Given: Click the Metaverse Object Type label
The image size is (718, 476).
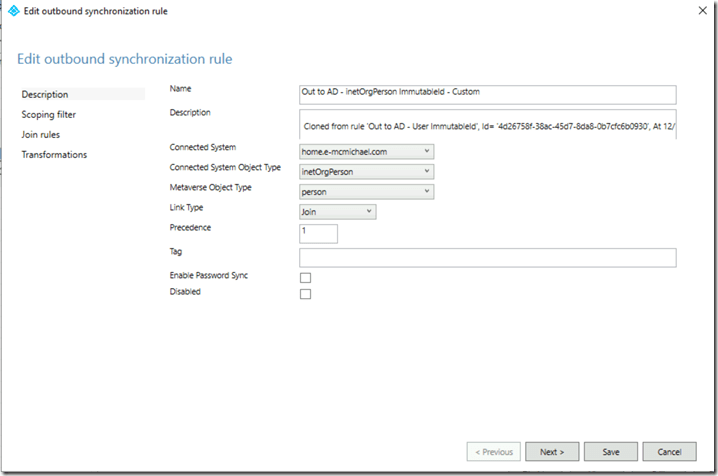Looking at the screenshot, I should point(210,188).
